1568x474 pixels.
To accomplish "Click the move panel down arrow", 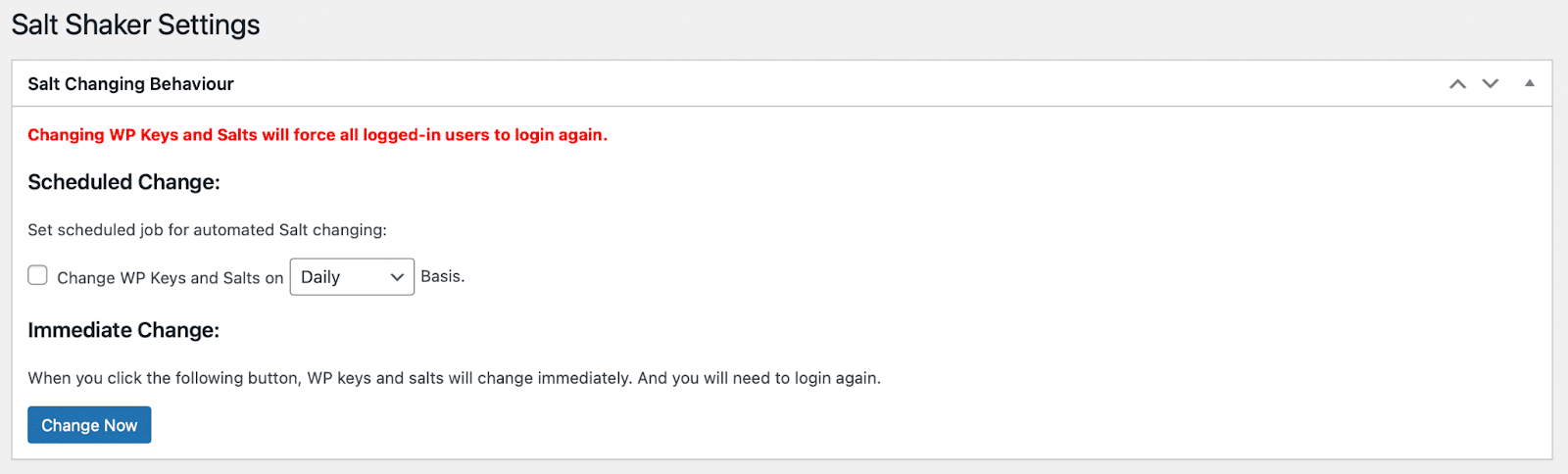I will [1490, 84].
